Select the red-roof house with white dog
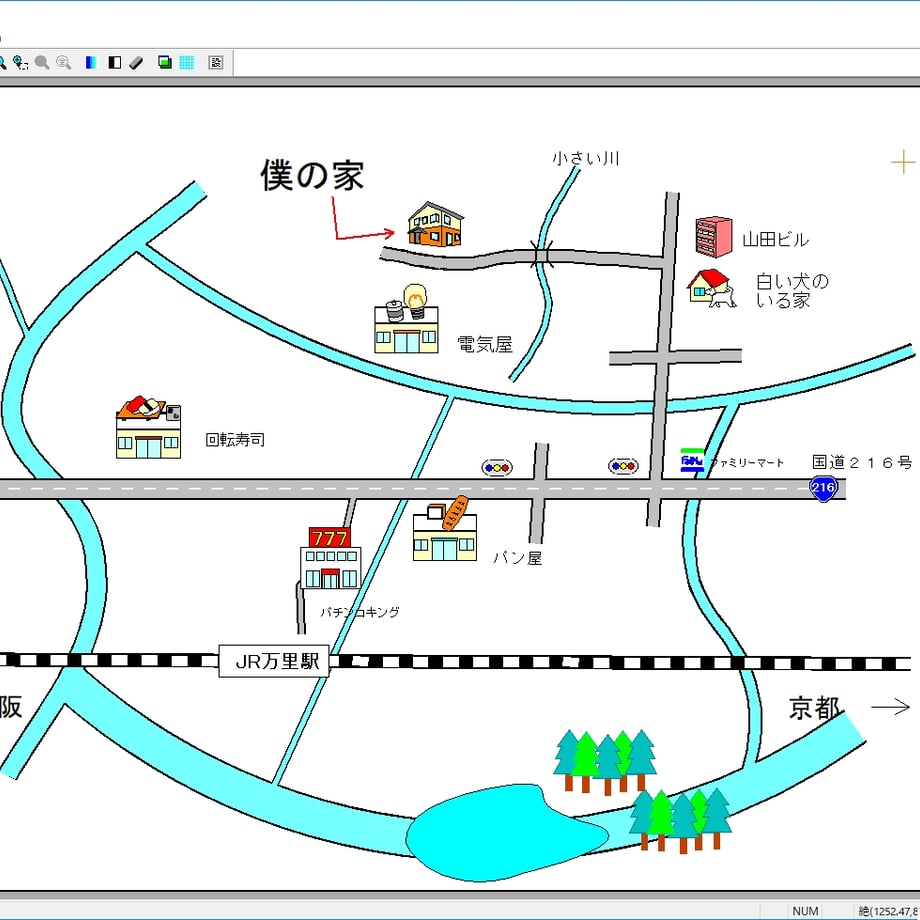Screen dimensions: 920x920 point(712,289)
